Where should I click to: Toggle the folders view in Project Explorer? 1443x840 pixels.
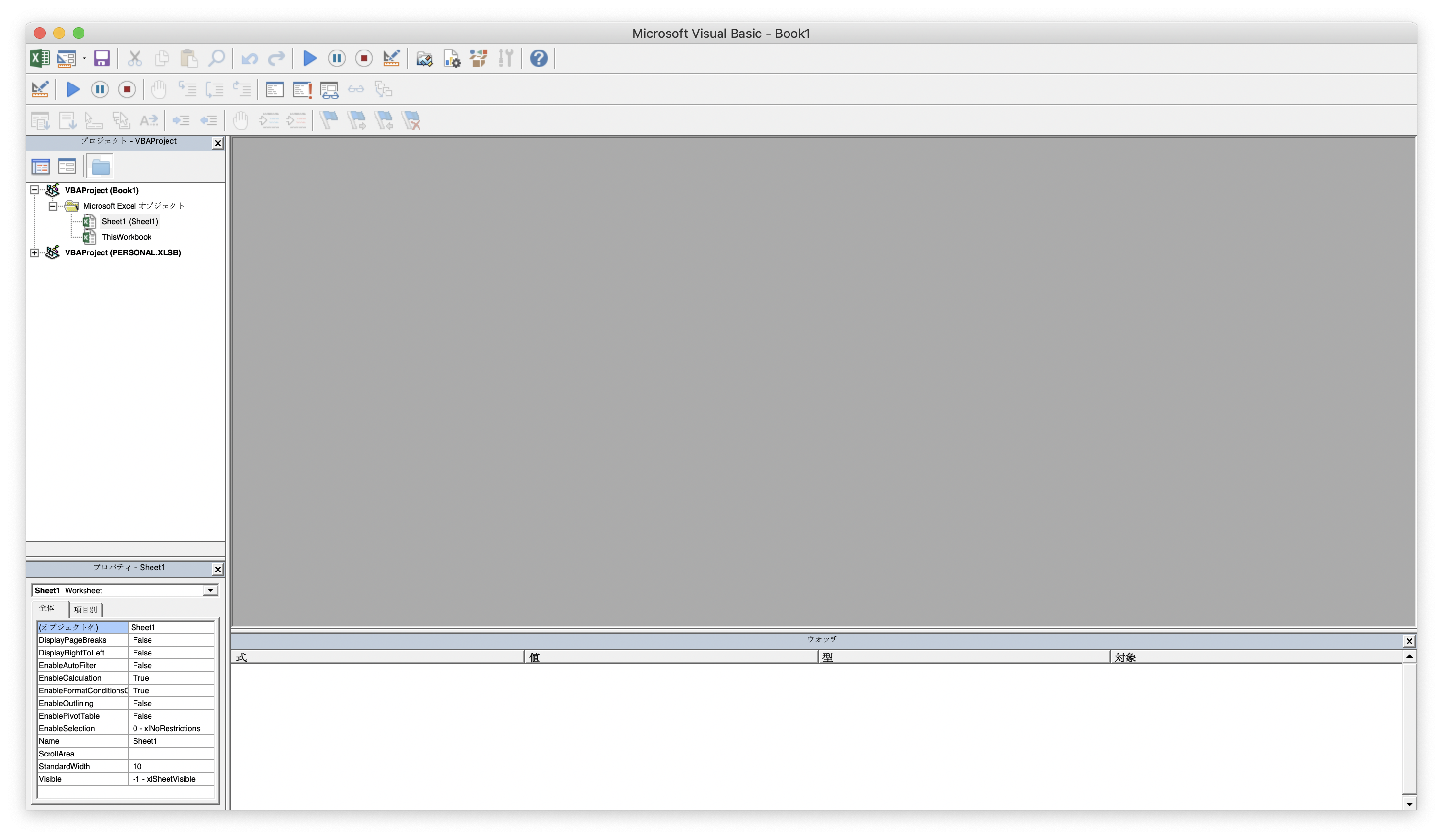[x=101, y=166]
